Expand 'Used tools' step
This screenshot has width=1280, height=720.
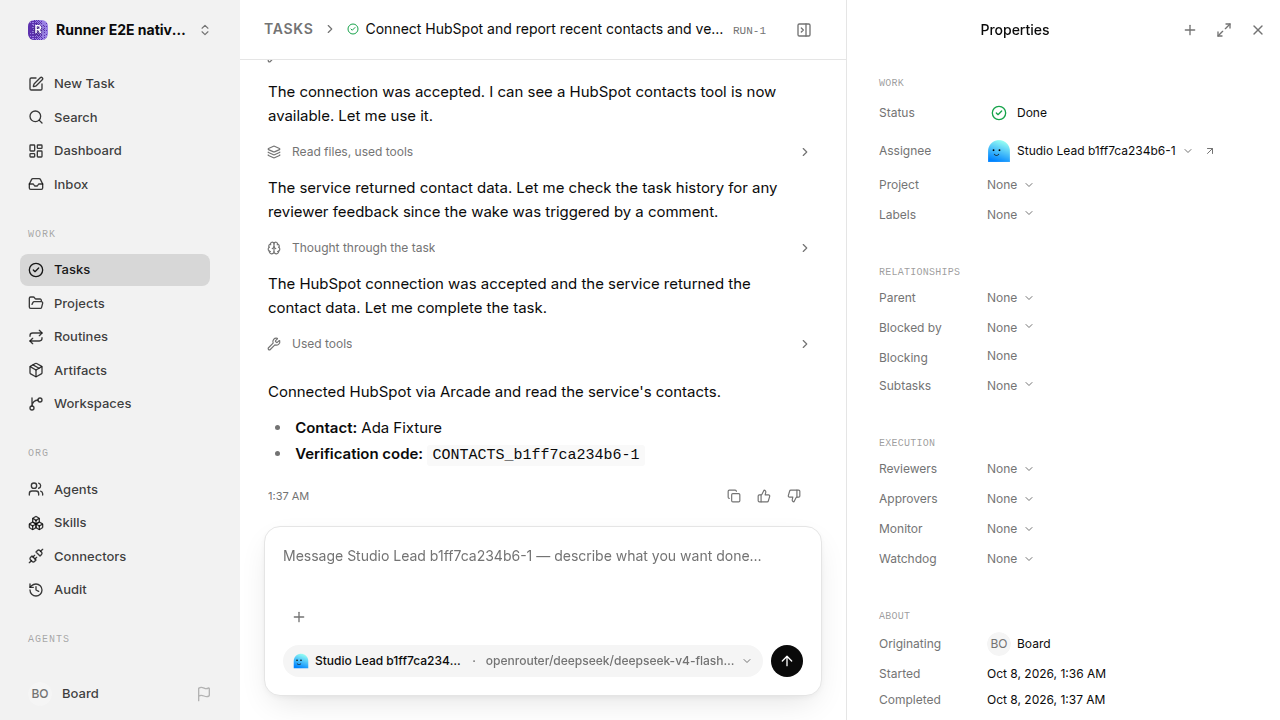pos(538,344)
